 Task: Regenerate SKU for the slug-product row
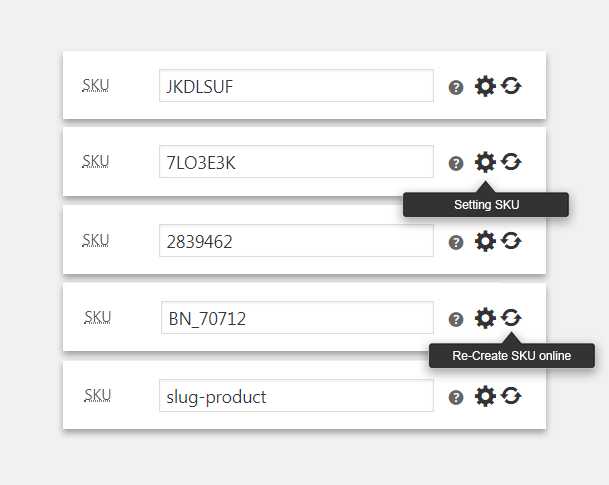511,396
